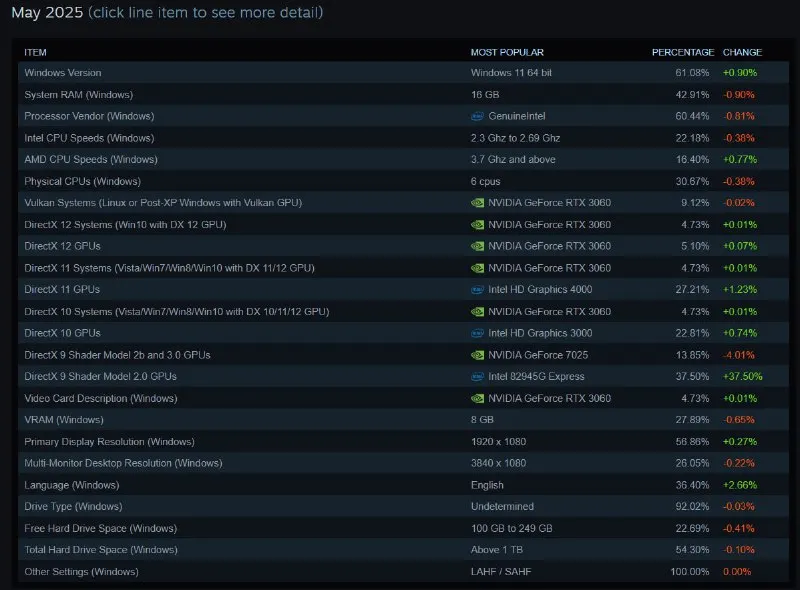
Task: Click the '8 GB' VRAM value
Action: click(482, 420)
